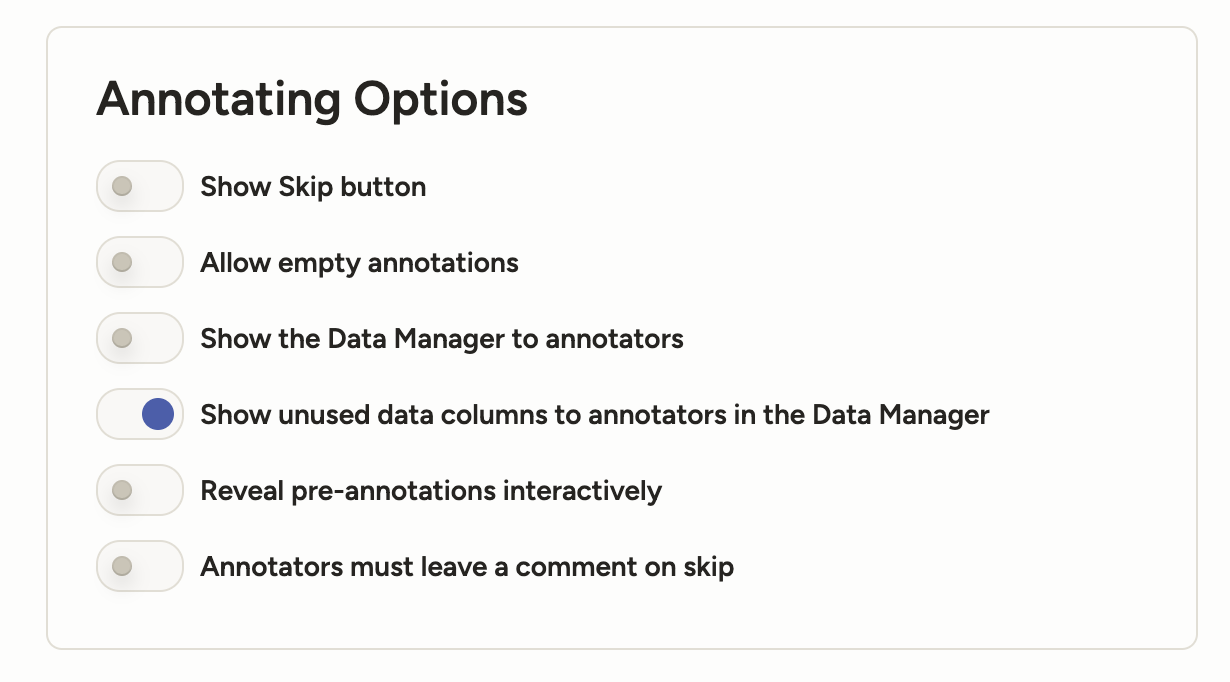Click the "Show unused data columns" label text
The width and height of the screenshot is (1230, 682).
pyautogui.click(x=595, y=415)
